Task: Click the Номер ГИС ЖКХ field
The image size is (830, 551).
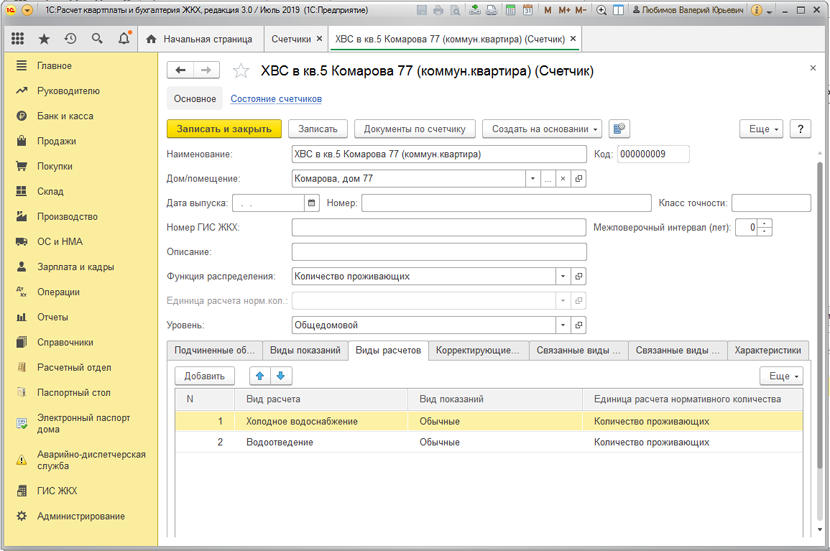Action: (x=439, y=227)
